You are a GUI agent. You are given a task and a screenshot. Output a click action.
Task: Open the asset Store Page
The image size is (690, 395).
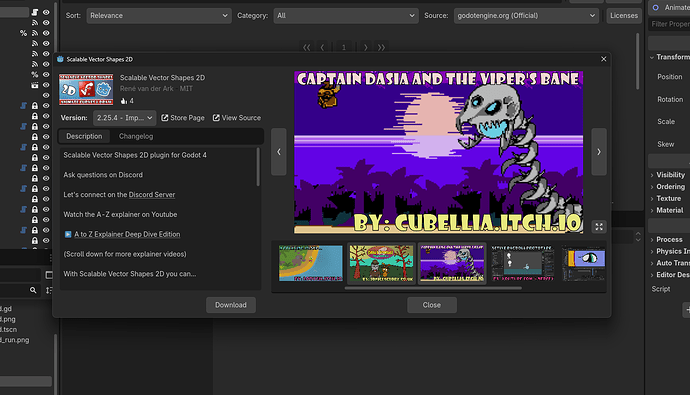[x=183, y=118]
